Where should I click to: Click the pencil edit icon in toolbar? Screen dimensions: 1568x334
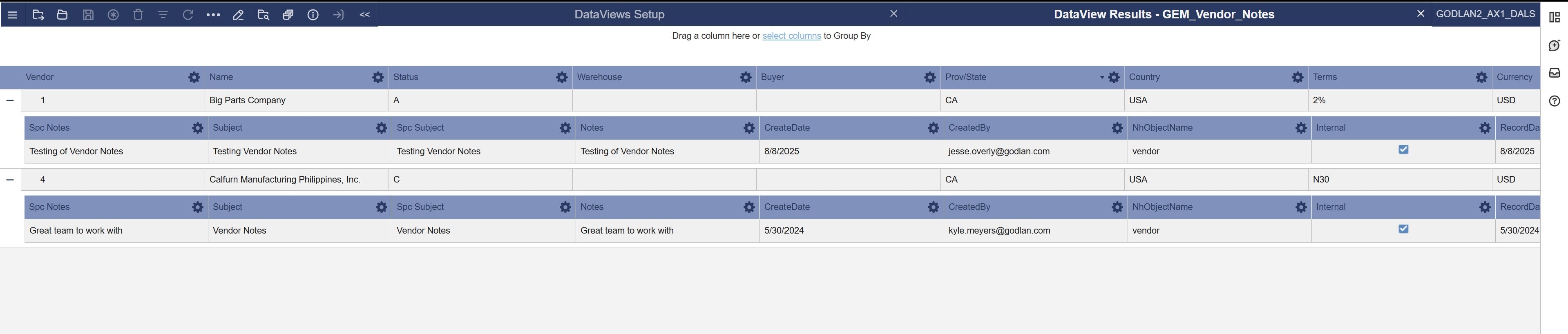(x=238, y=15)
